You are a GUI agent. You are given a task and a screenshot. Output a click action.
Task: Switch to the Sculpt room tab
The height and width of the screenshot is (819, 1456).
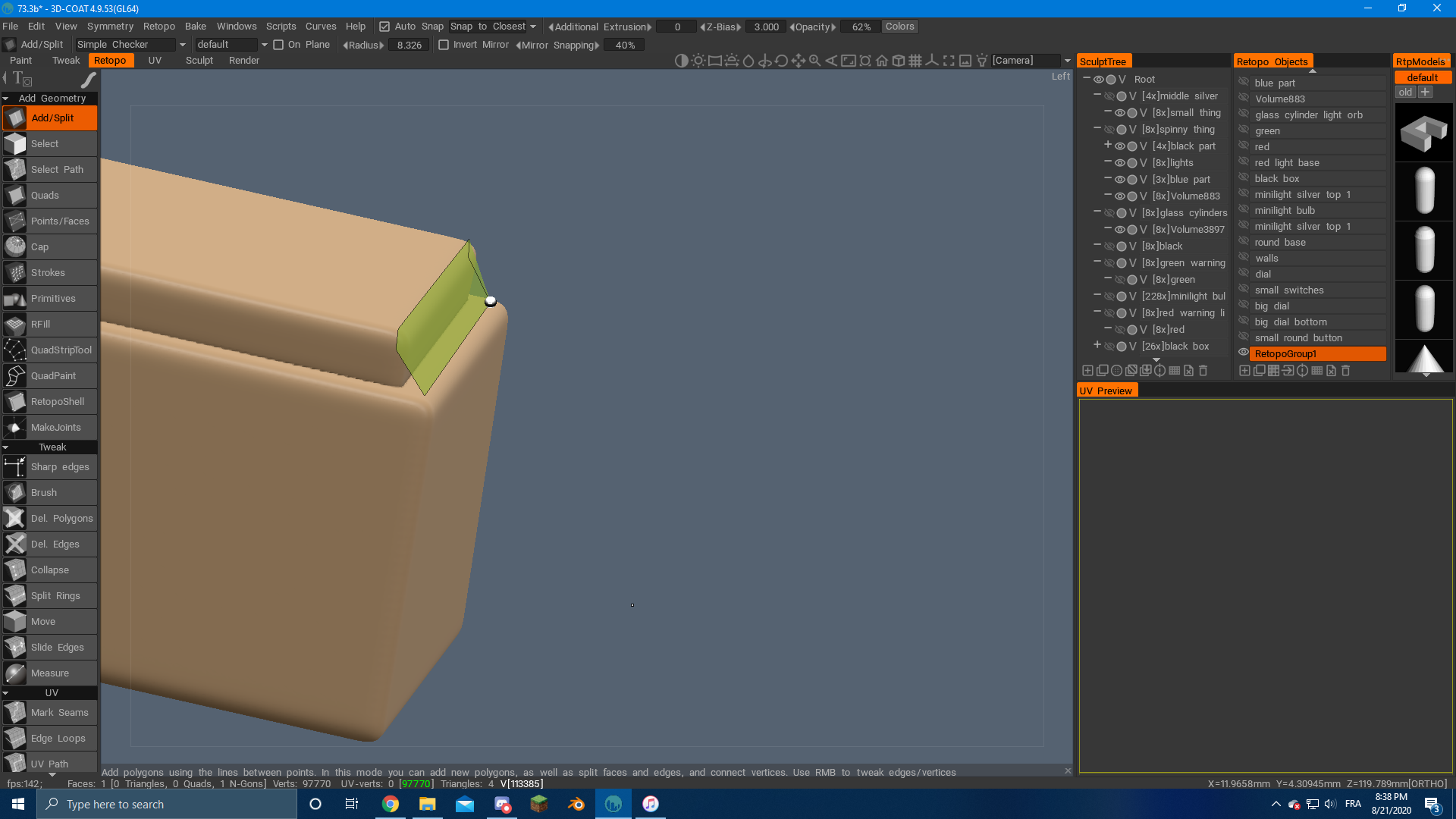[199, 61]
